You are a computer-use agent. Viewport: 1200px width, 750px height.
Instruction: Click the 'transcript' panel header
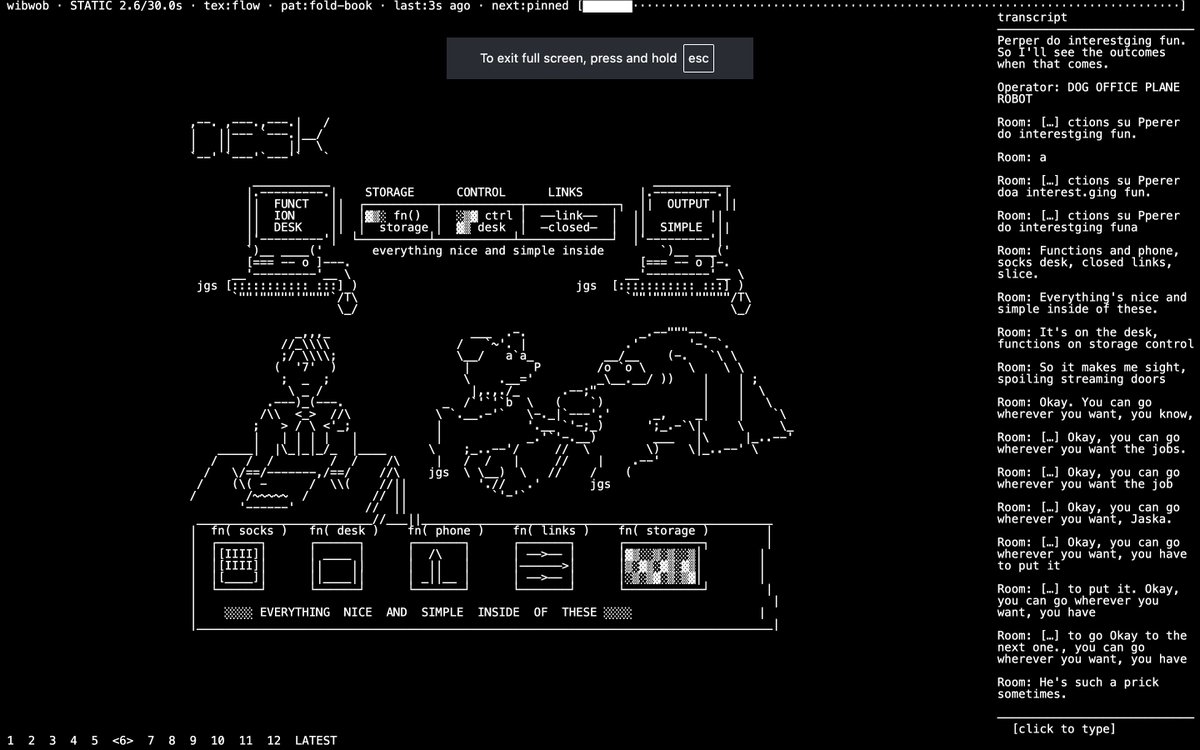click(1032, 17)
